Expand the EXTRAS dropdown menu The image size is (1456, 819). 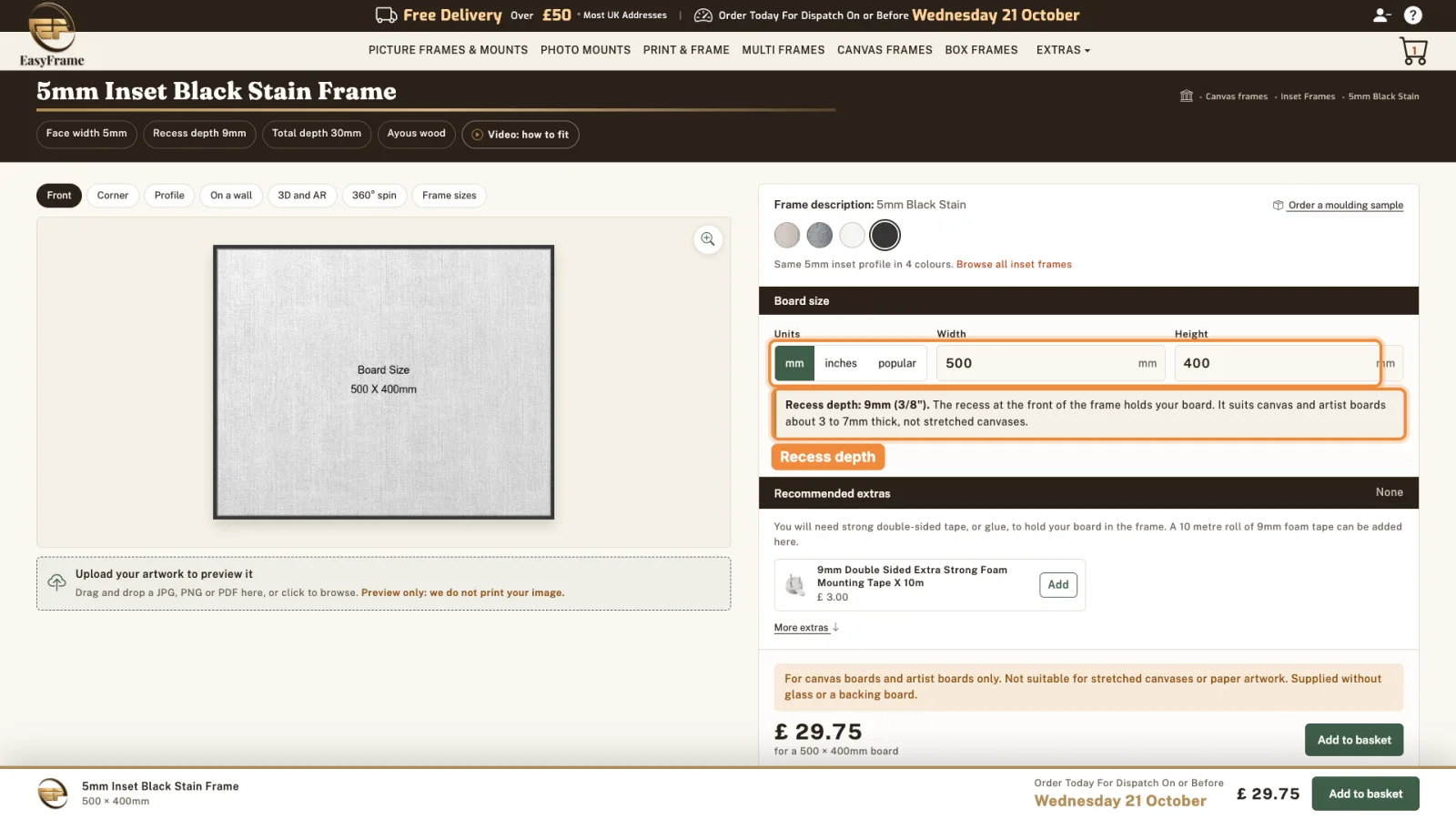click(1063, 50)
